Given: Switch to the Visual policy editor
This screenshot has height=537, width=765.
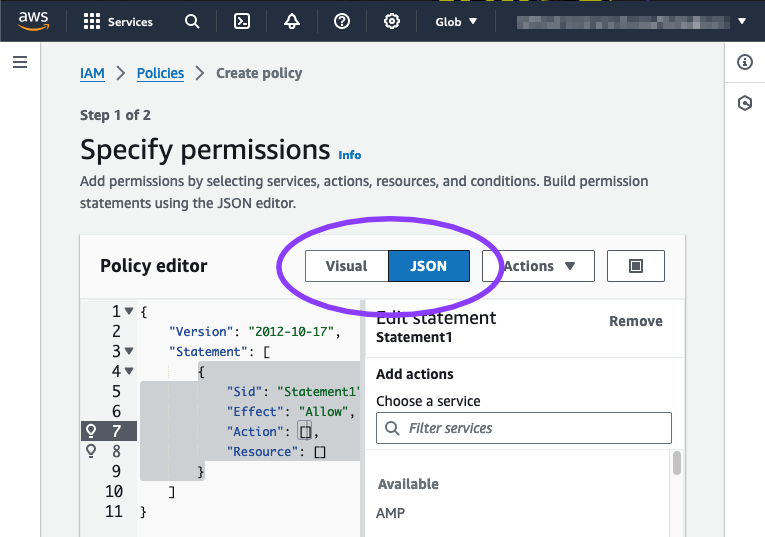Looking at the screenshot, I should click(x=346, y=266).
